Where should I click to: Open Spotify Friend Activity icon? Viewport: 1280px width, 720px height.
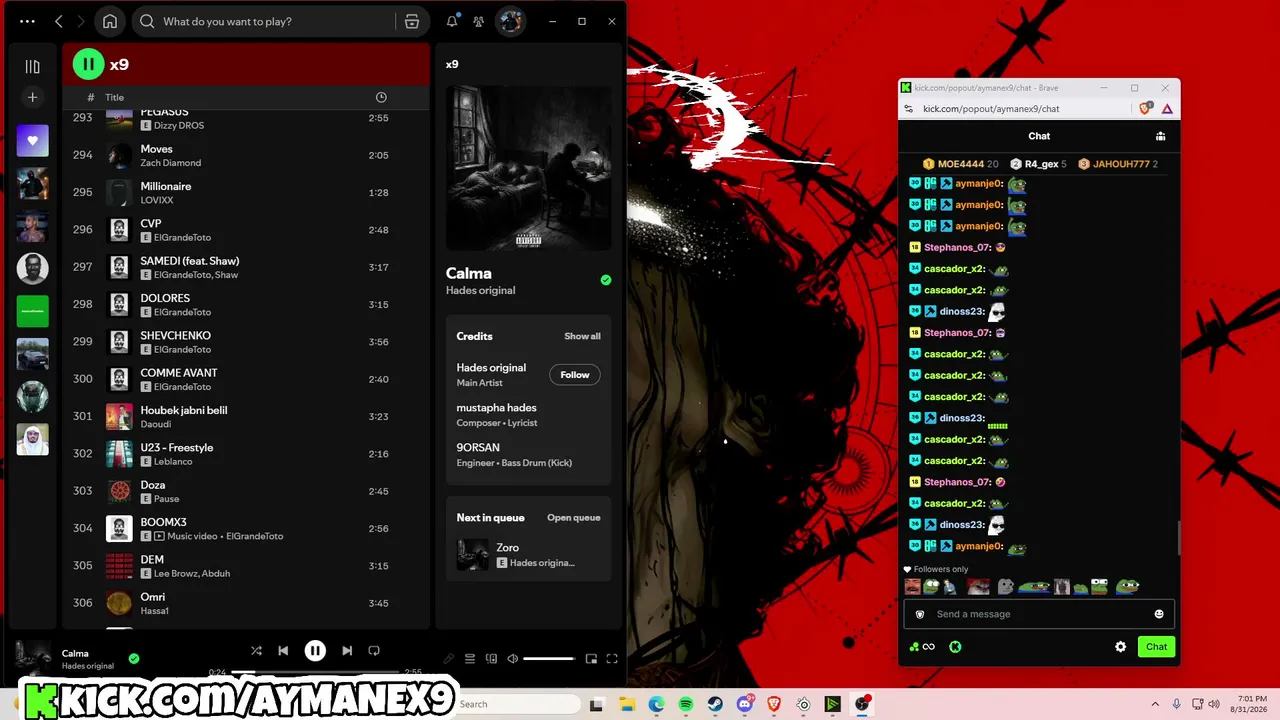click(479, 21)
